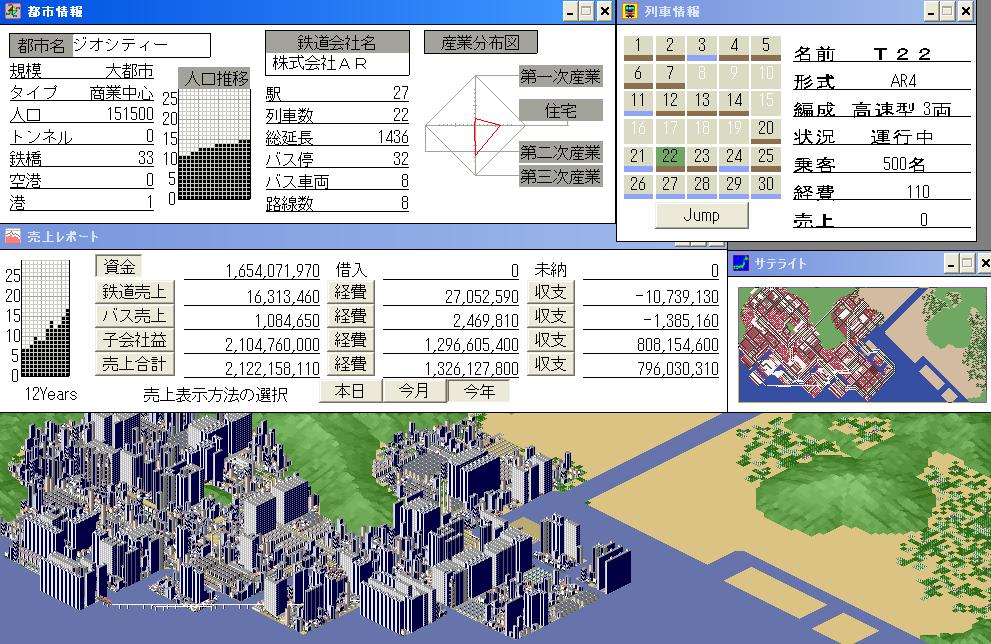
Task: Click the population history bar chart
Action: [x=215, y=145]
